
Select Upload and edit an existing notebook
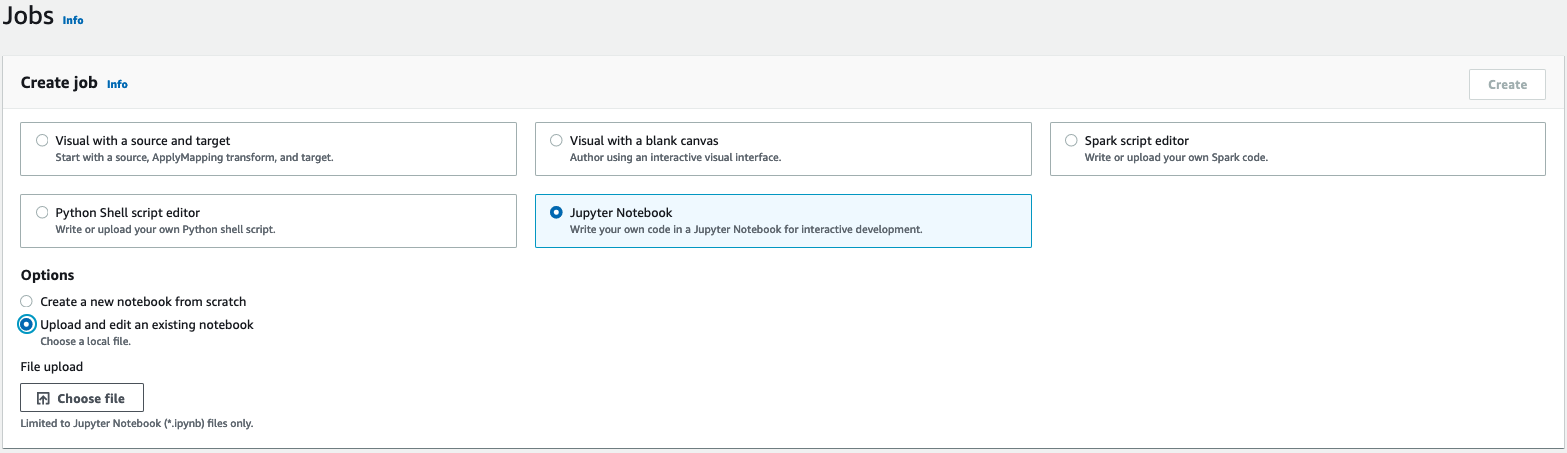click(x=27, y=325)
